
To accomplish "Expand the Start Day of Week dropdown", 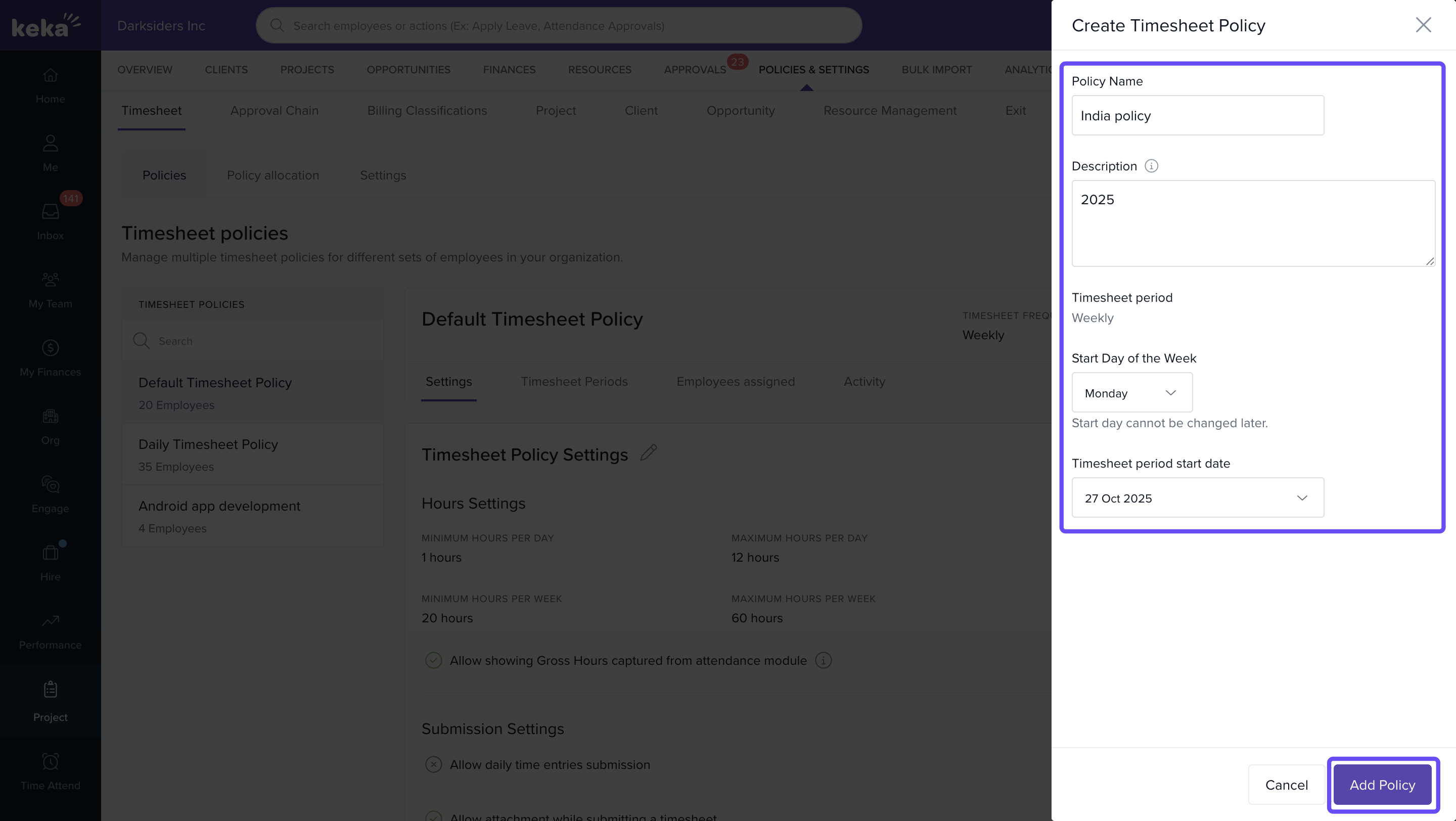I will coord(1131,393).
